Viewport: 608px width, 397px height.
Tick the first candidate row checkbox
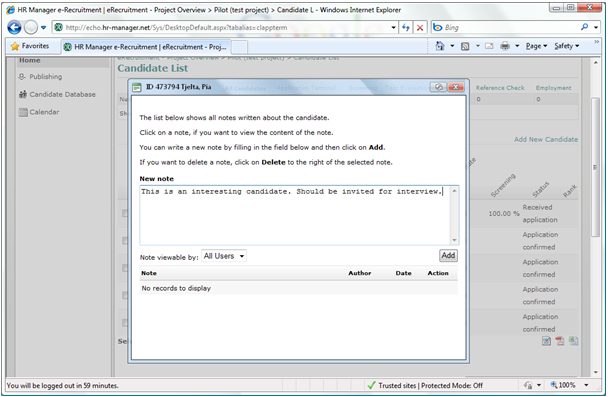[125, 213]
